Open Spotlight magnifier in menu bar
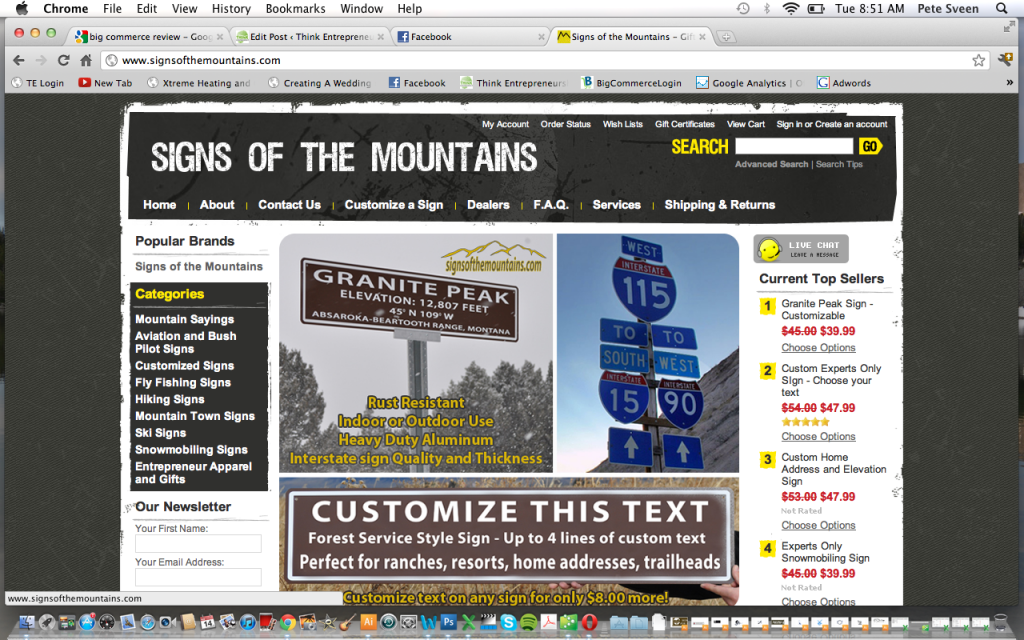The image size is (1024, 640). click(1001, 8)
